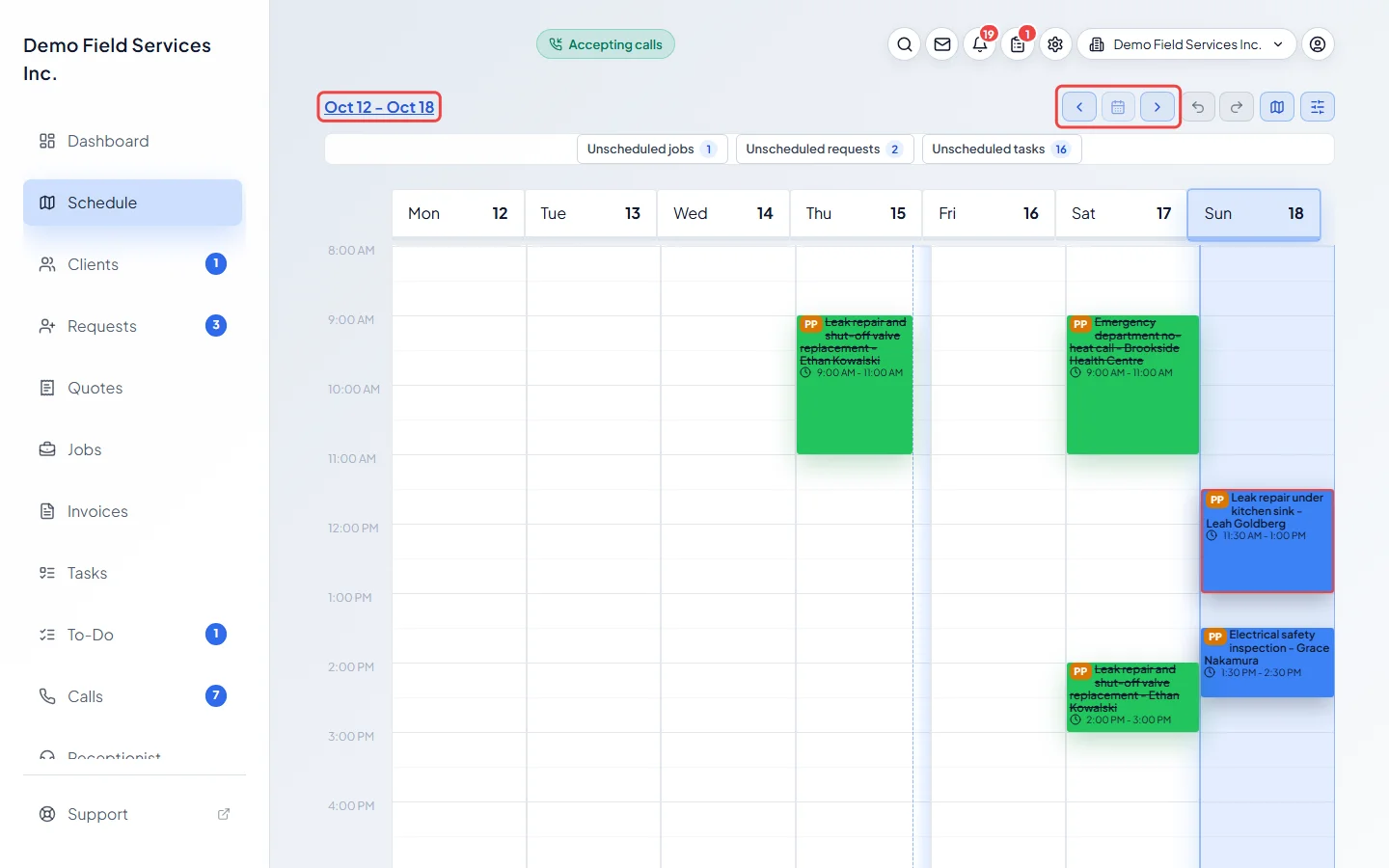1389x868 pixels.
Task: Select the Mon 12 day header
Action: 458,213
